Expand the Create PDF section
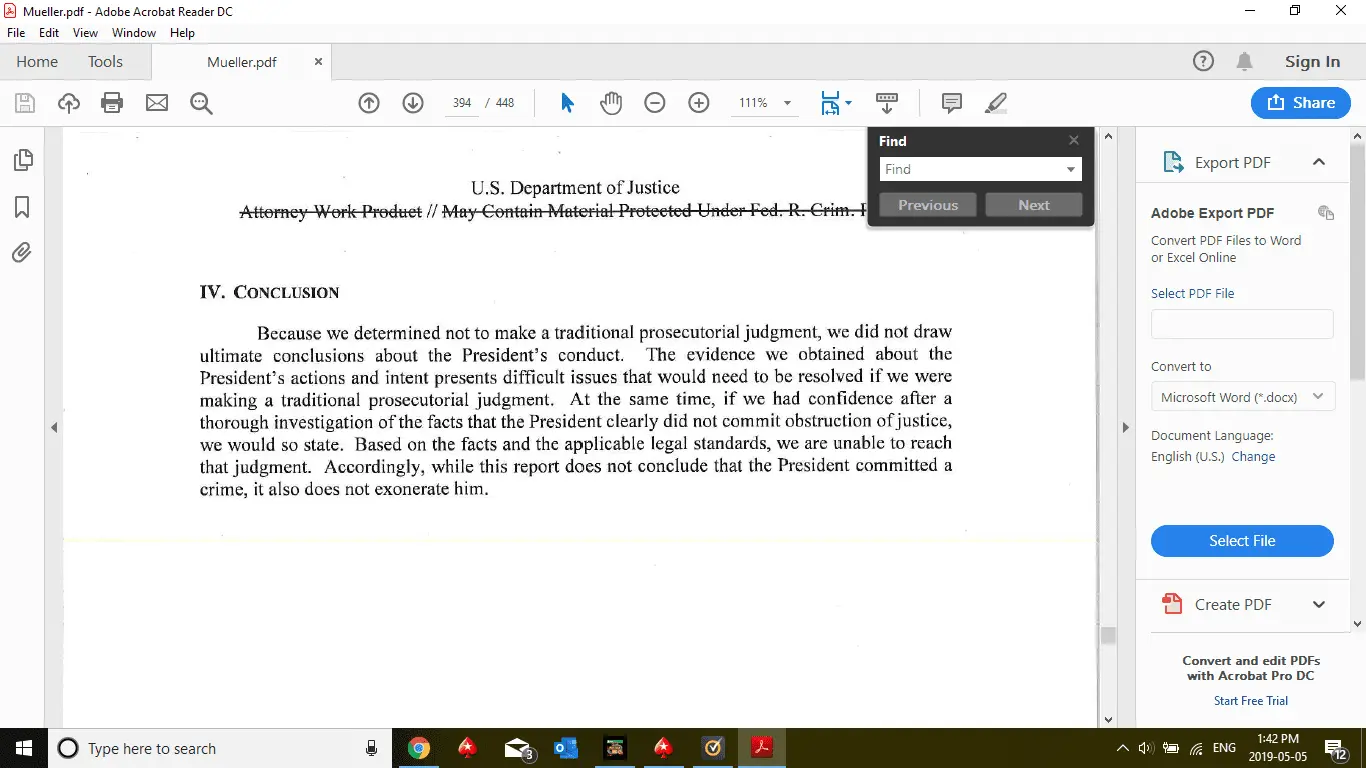 pyautogui.click(x=1319, y=604)
